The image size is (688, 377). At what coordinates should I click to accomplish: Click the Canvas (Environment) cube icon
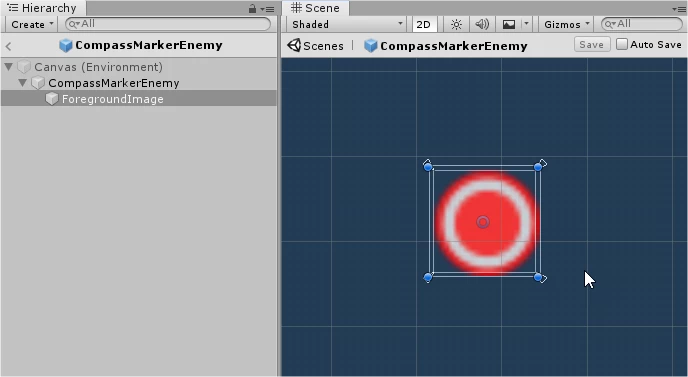click(x=24, y=67)
